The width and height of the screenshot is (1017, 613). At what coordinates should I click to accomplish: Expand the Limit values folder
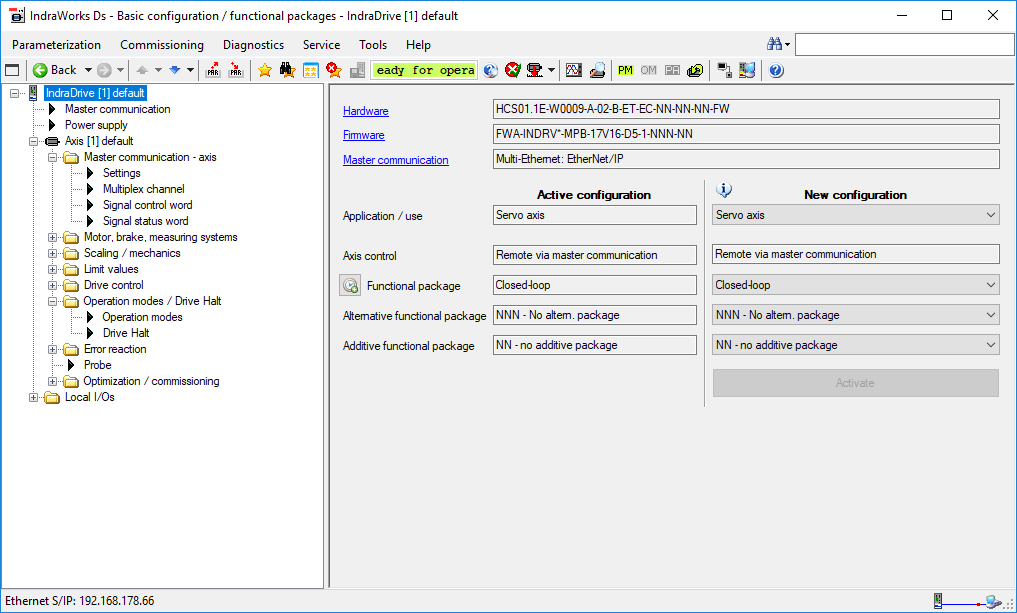coord(53,269)
